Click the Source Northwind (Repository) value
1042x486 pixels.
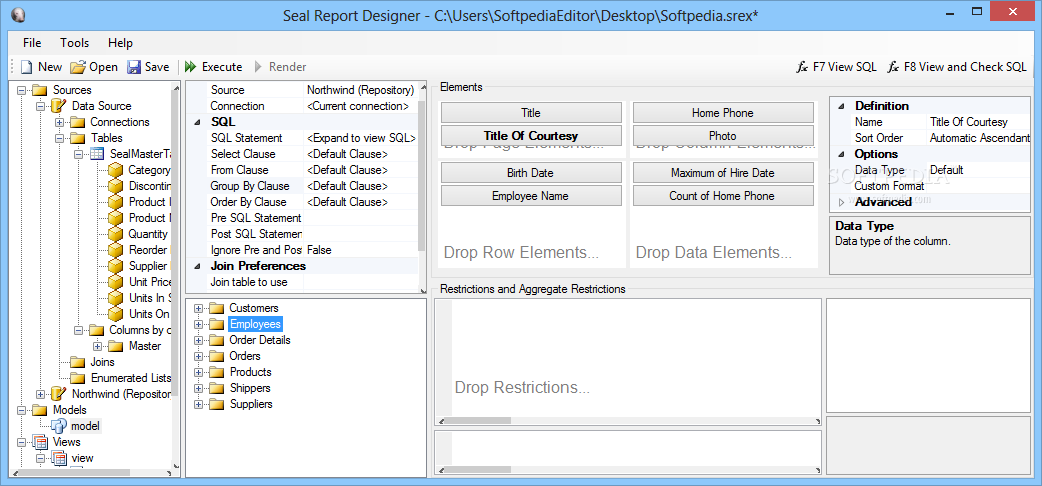[361, 90]
